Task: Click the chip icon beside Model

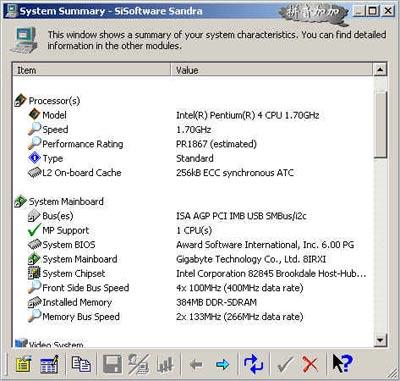Action: (x=34, y=115)
